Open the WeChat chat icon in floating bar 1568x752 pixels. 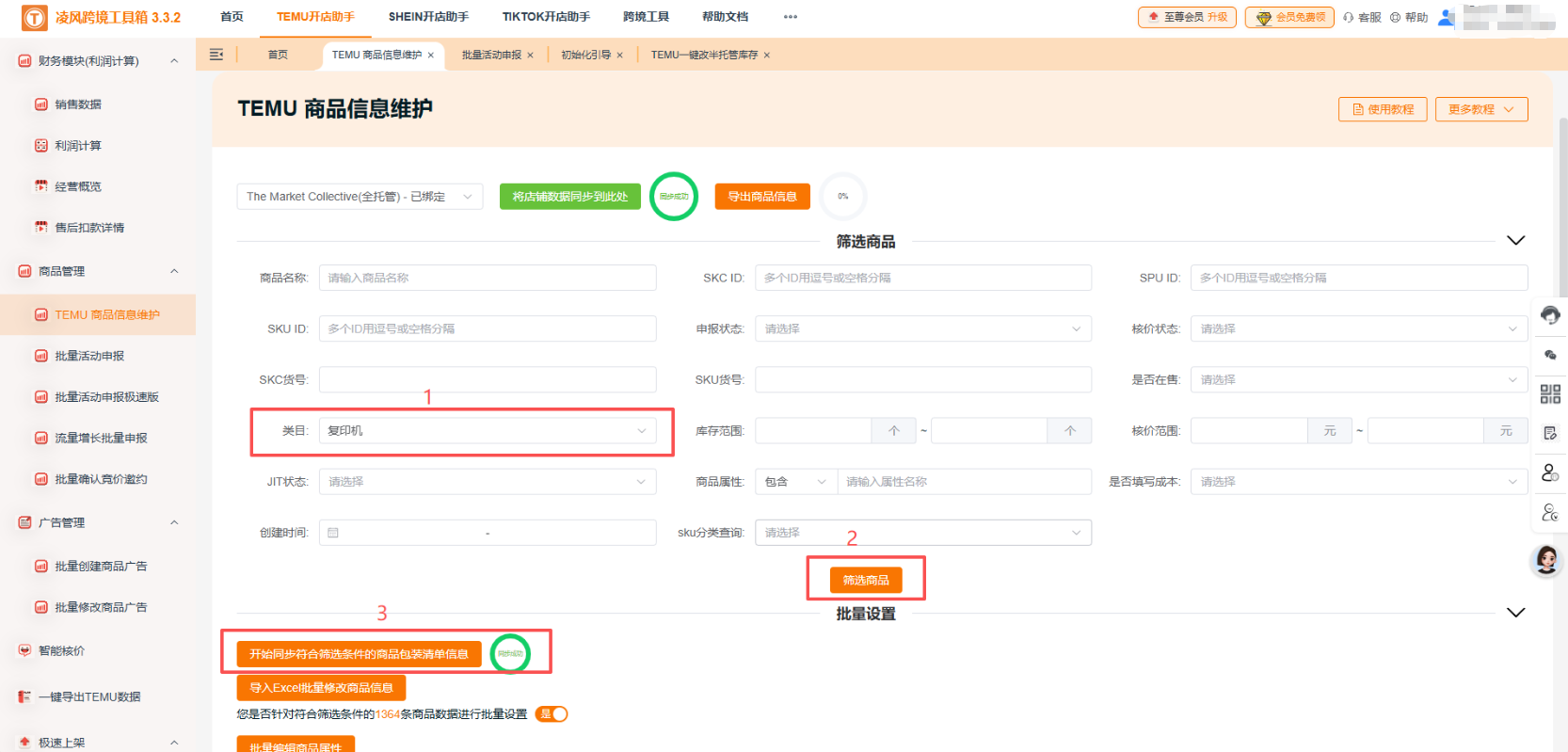[x=1550, y=355]
